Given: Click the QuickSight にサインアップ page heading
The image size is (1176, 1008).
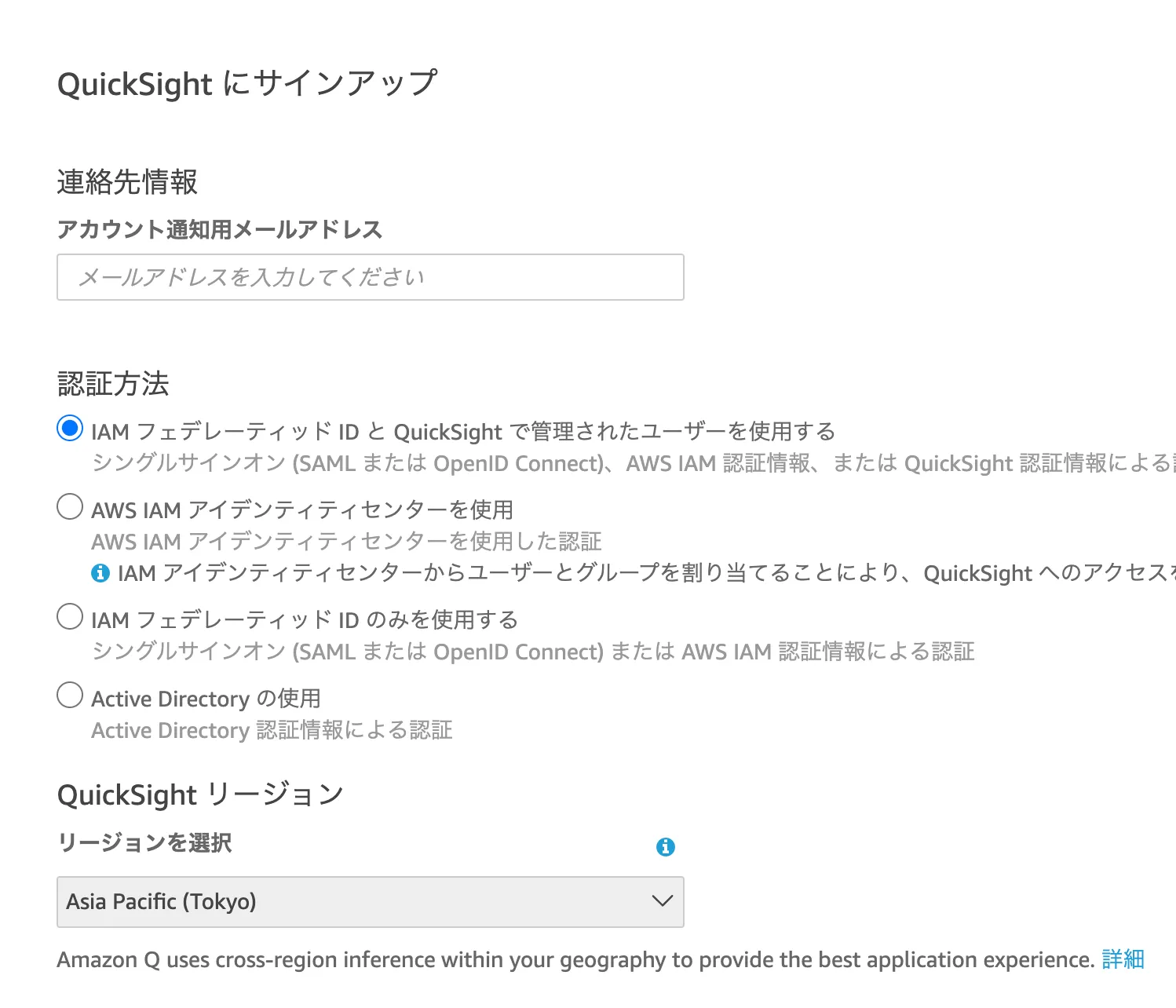Looking at the screenshot, I should point(247,84).
